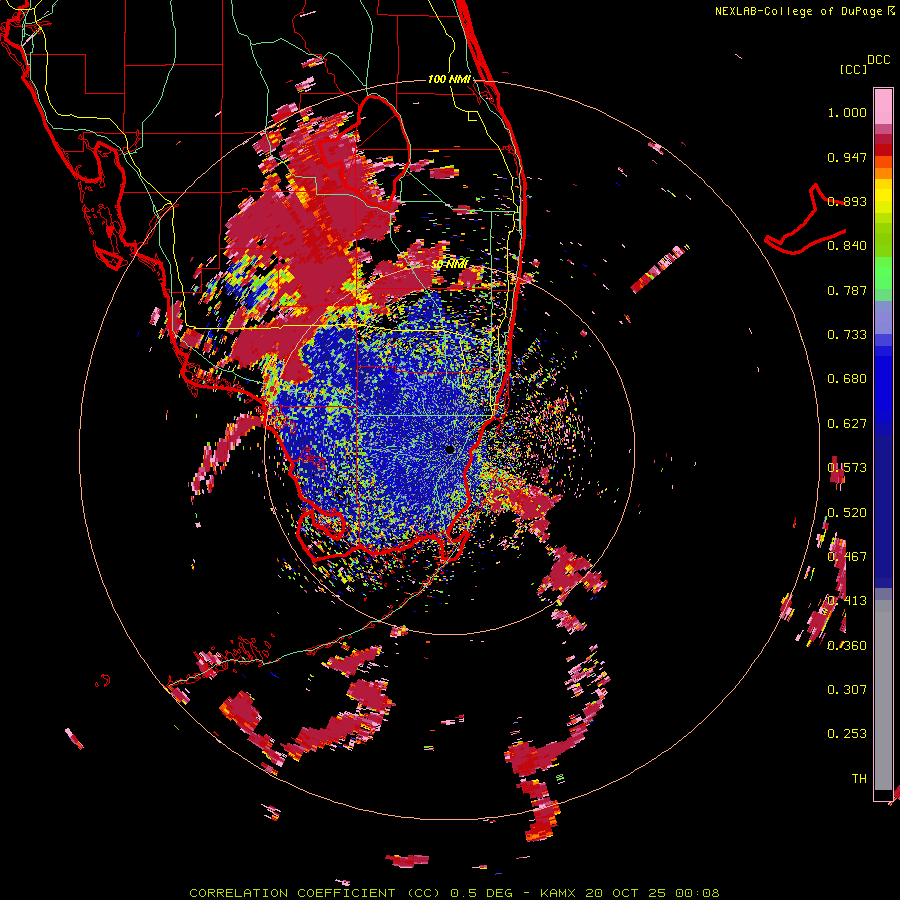Viewport: 900px width, 900px height.
Task: Click the 00:08 timestamp
Action: (x=697, y=893)
